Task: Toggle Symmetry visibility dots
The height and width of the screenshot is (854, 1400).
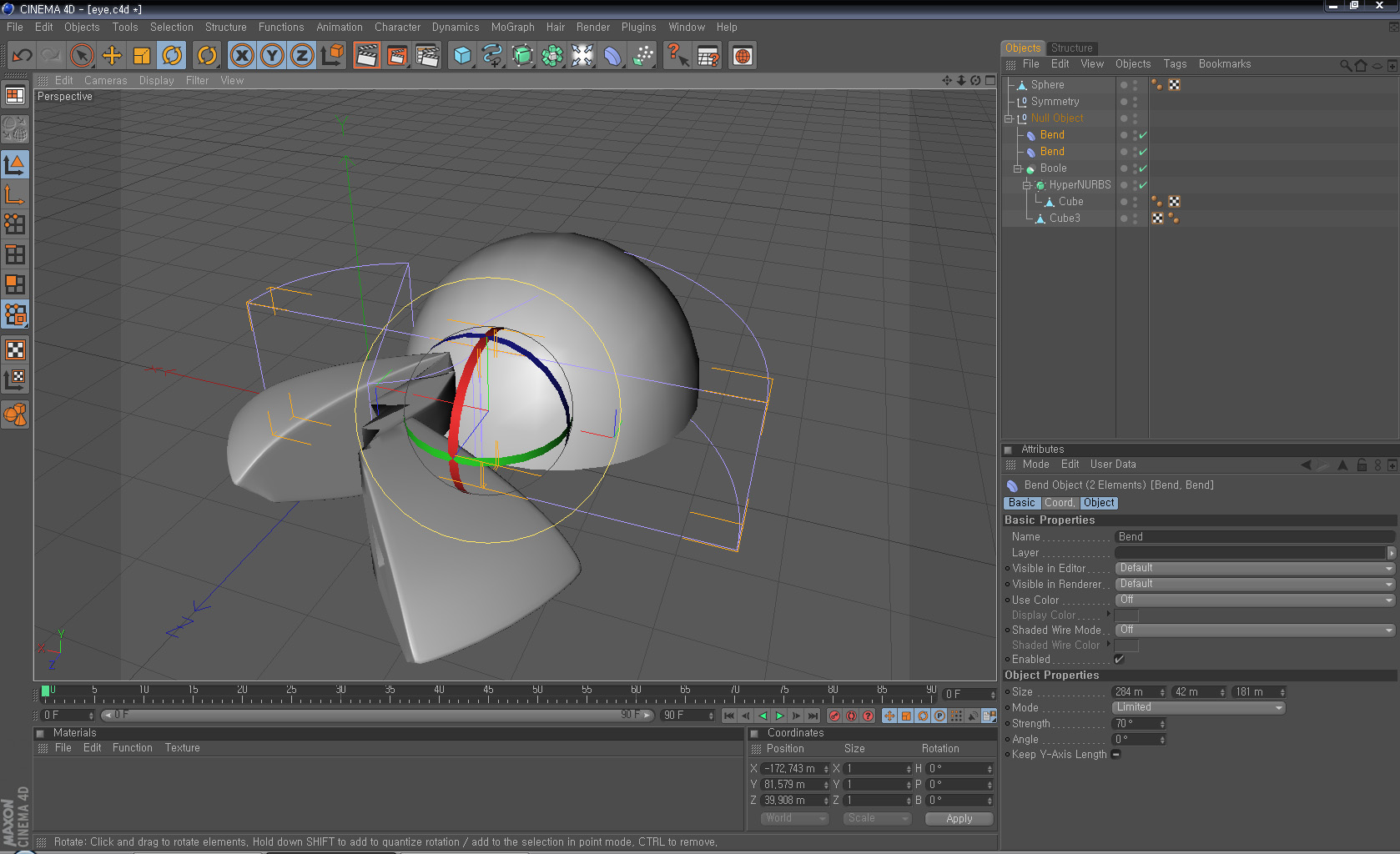Action: click(1135, 102)
